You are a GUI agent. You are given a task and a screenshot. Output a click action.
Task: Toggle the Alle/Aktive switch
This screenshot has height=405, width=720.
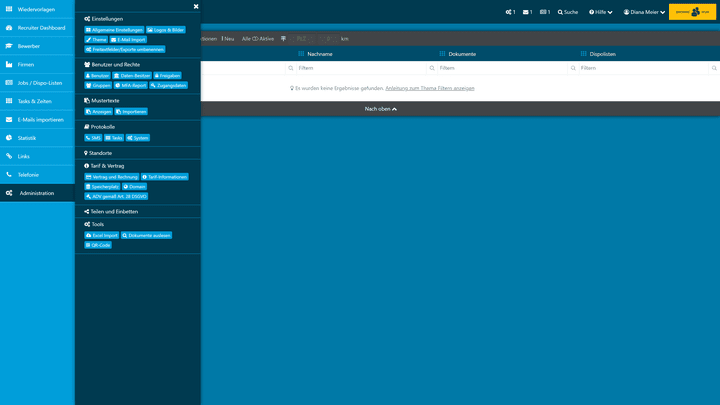click(x=255, y=38)
